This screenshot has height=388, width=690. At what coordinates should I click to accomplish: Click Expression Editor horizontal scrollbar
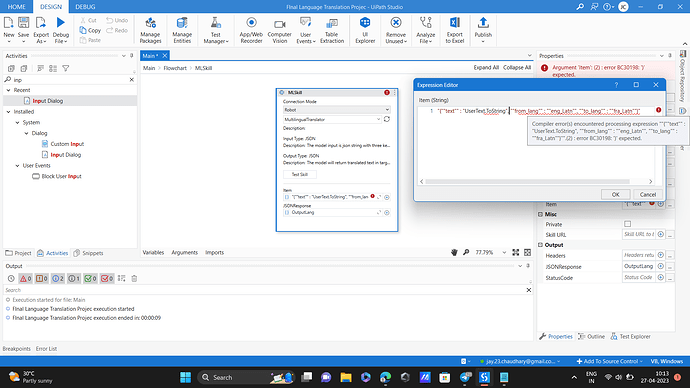pyautogui.click(x=527, y=181)
